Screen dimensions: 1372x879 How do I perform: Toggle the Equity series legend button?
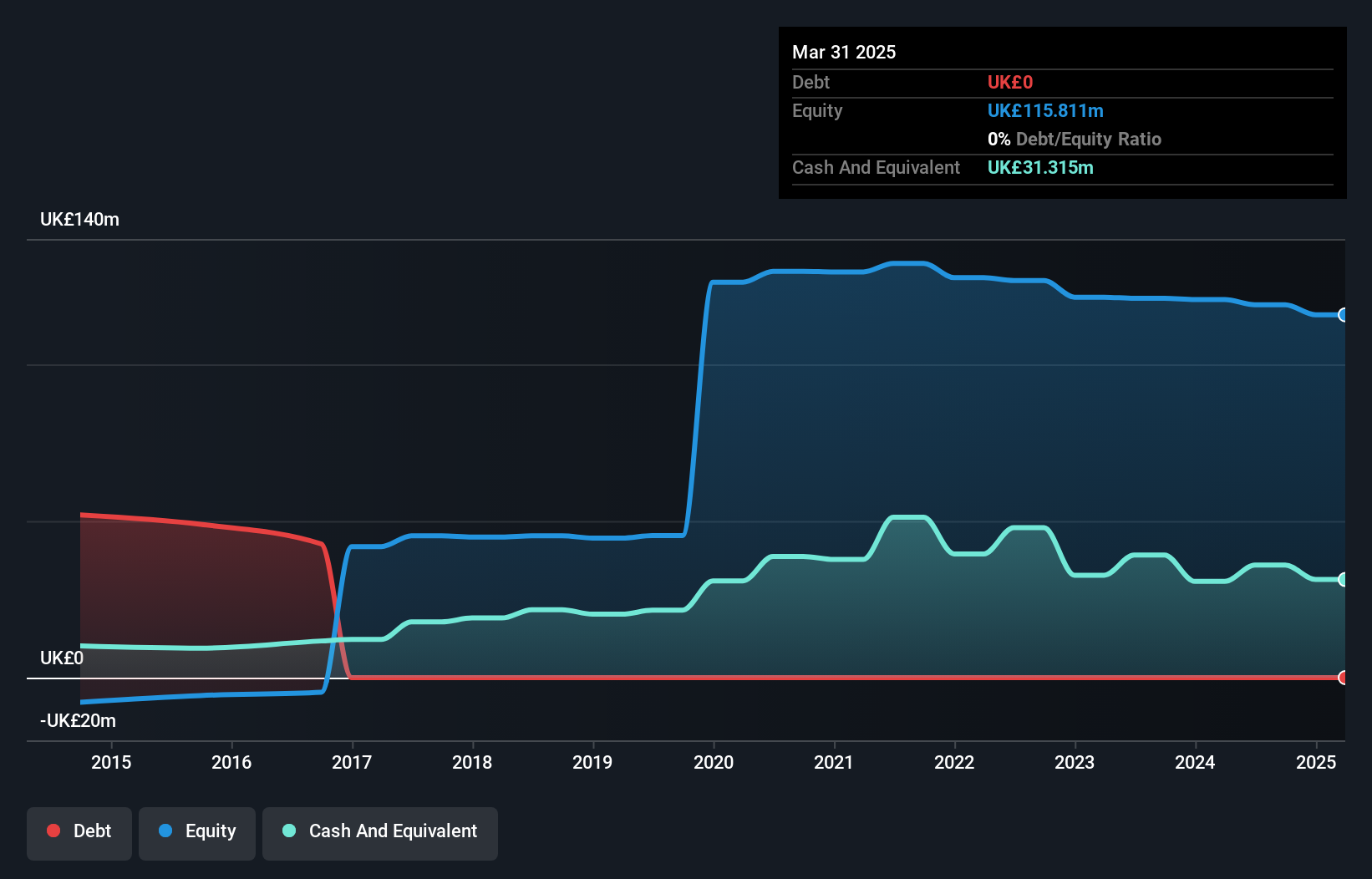tap(197, 833)
